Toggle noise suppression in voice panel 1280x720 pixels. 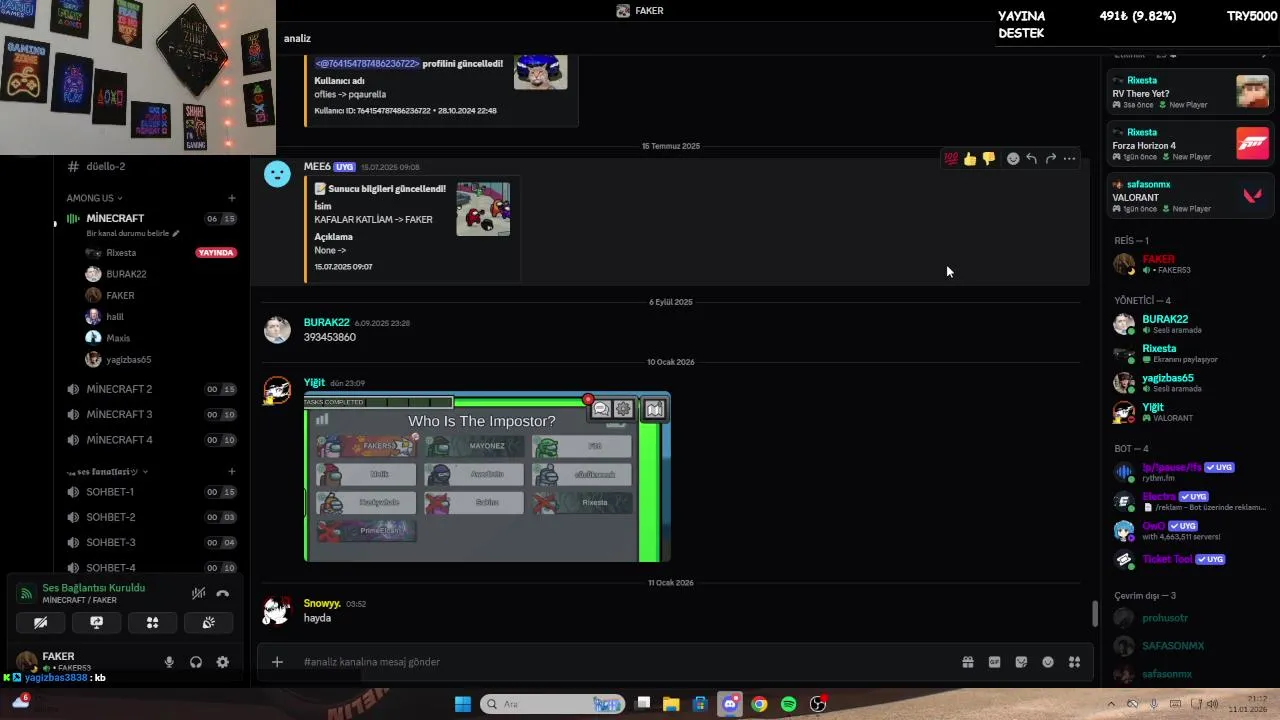click(198, 594)
